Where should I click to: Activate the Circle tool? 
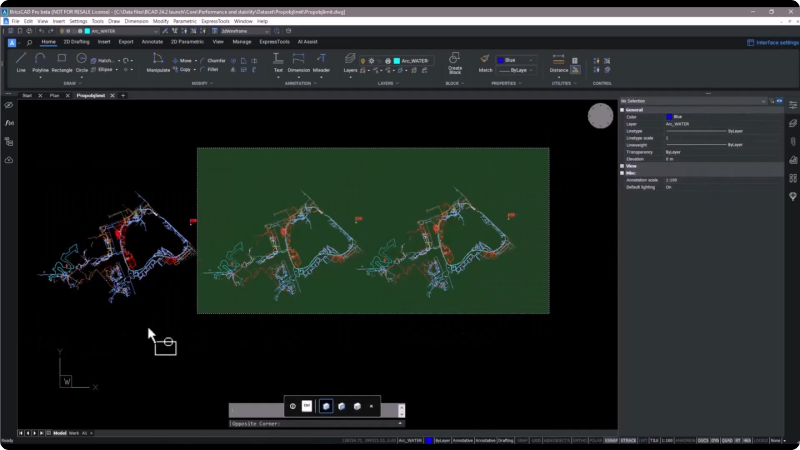tap(82, 62)
